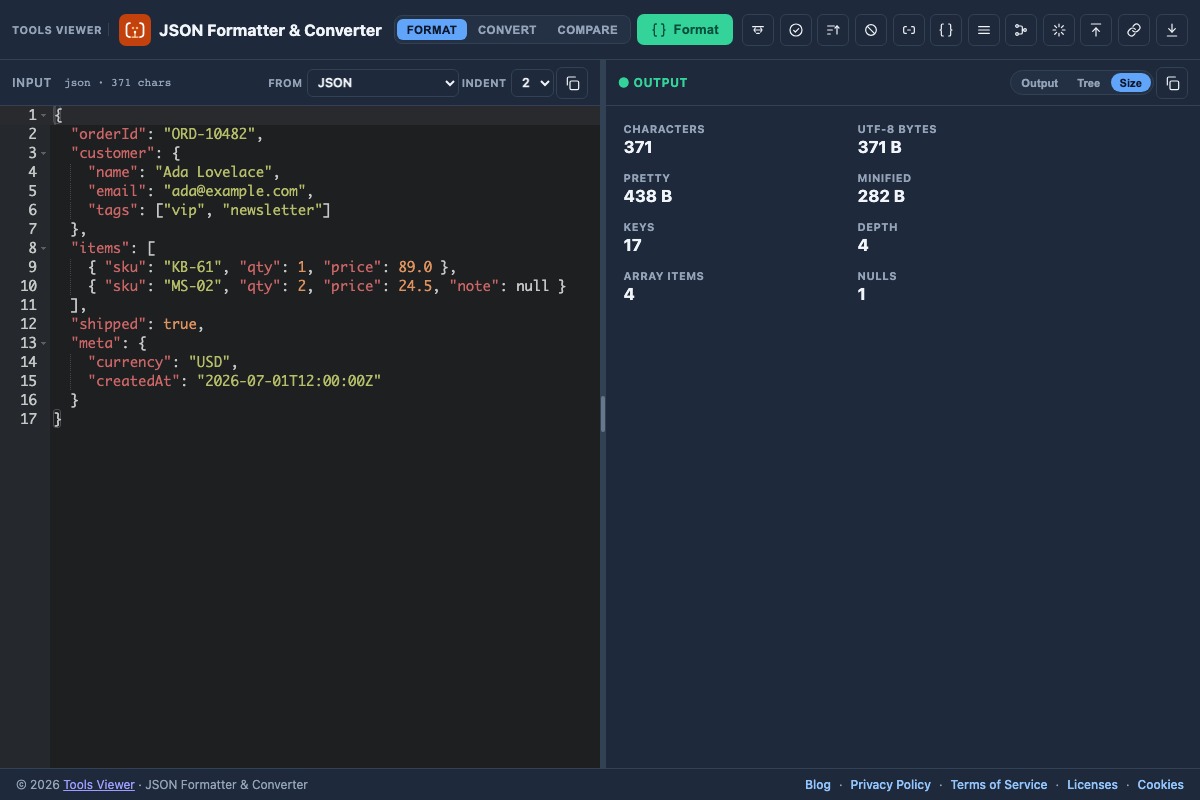Click the "MS-02" sku value
The image size is (1200, 800).
click(192, 286)
